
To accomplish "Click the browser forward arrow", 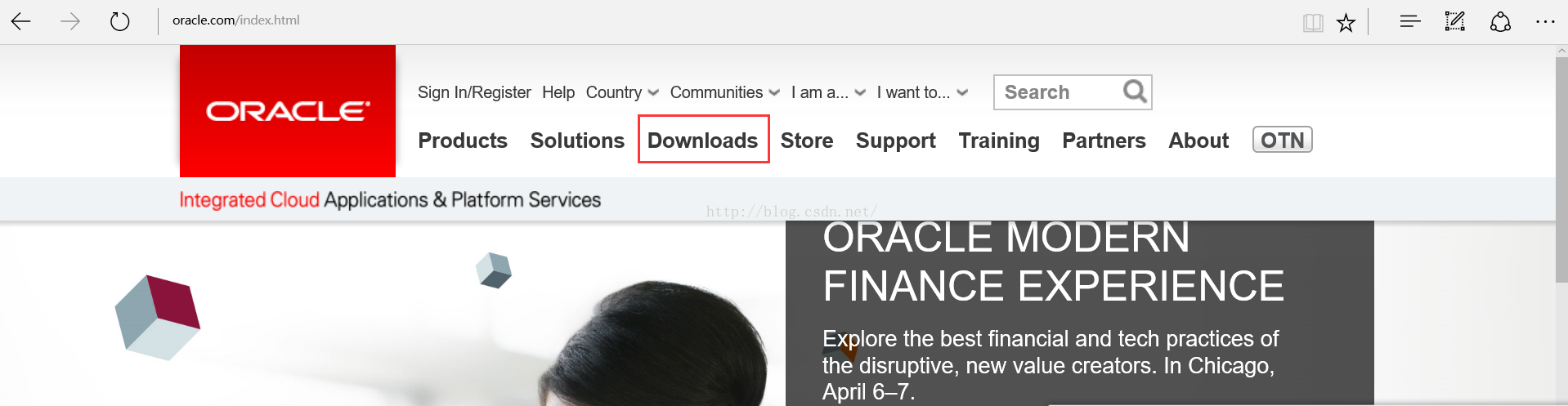I will (70, 21).
